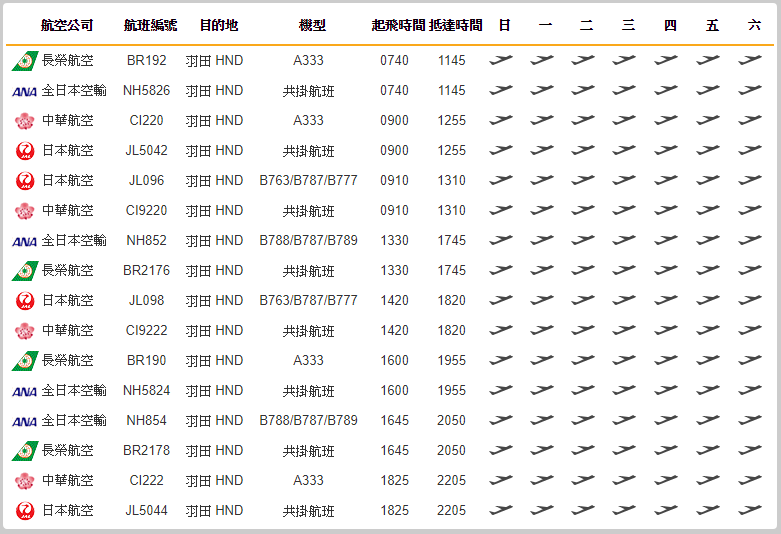The width and height of the screenshot is (781, 534).
Task: Click the China Airlines logo beside CI9220
Action: (x=24, y=211)
